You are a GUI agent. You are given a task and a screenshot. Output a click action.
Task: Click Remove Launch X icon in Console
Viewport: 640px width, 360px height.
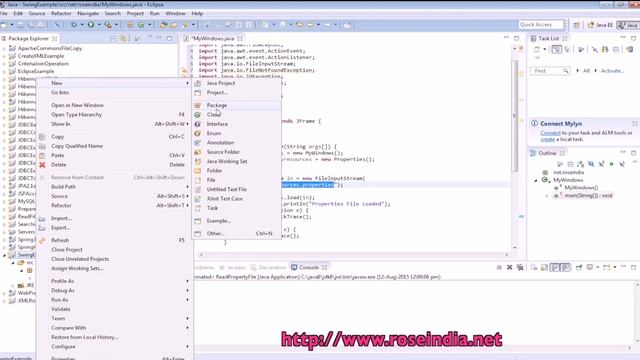[509, 267]
